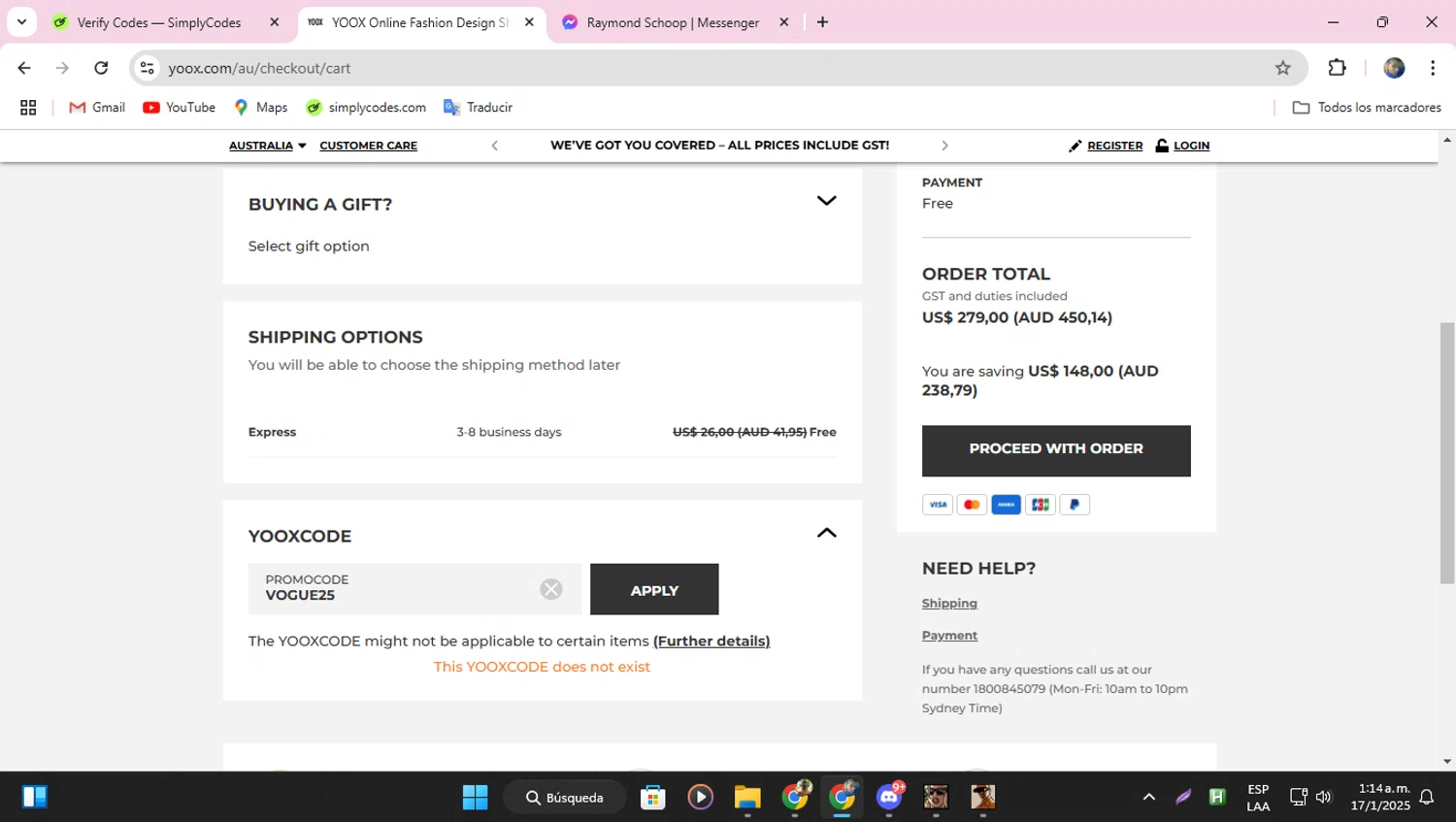Click the taskbar Búsqueda search box

coord(565,798)
